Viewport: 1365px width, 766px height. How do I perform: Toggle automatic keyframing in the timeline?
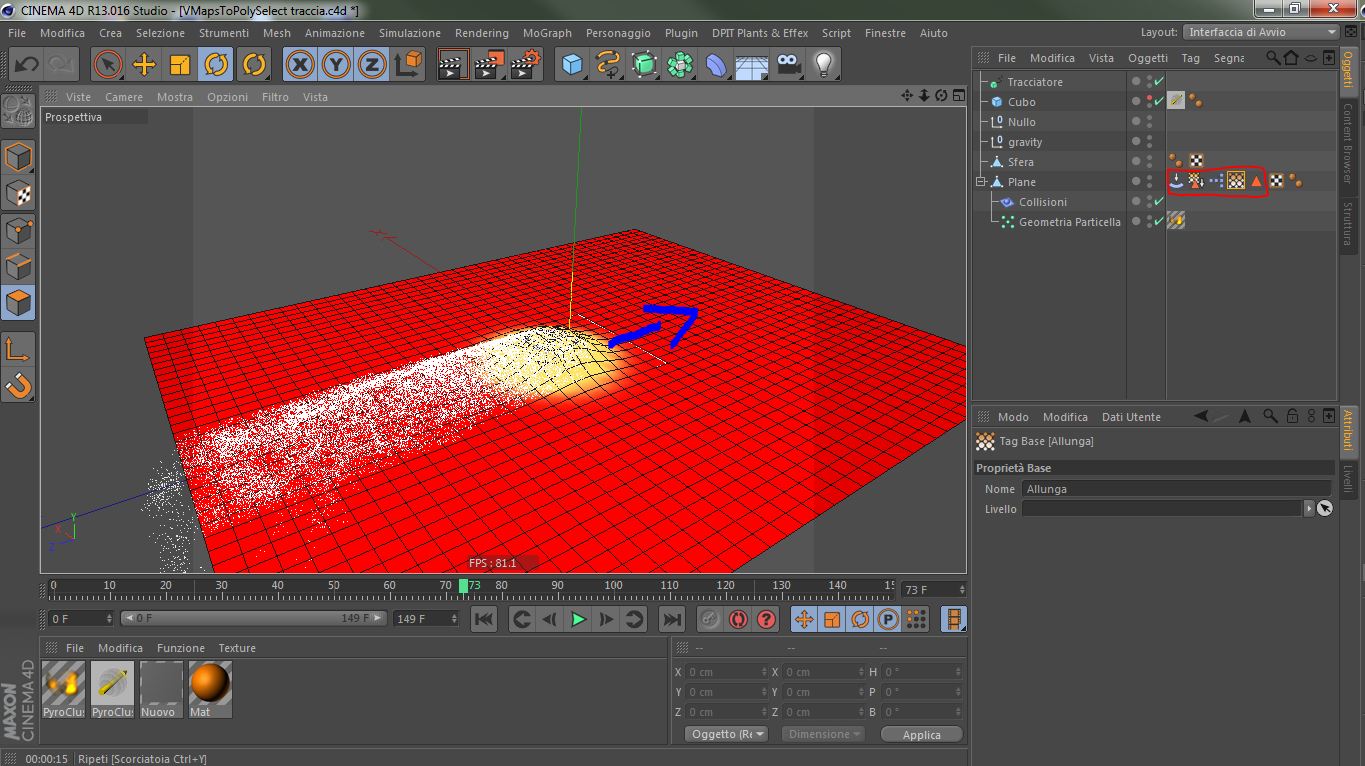738,619
